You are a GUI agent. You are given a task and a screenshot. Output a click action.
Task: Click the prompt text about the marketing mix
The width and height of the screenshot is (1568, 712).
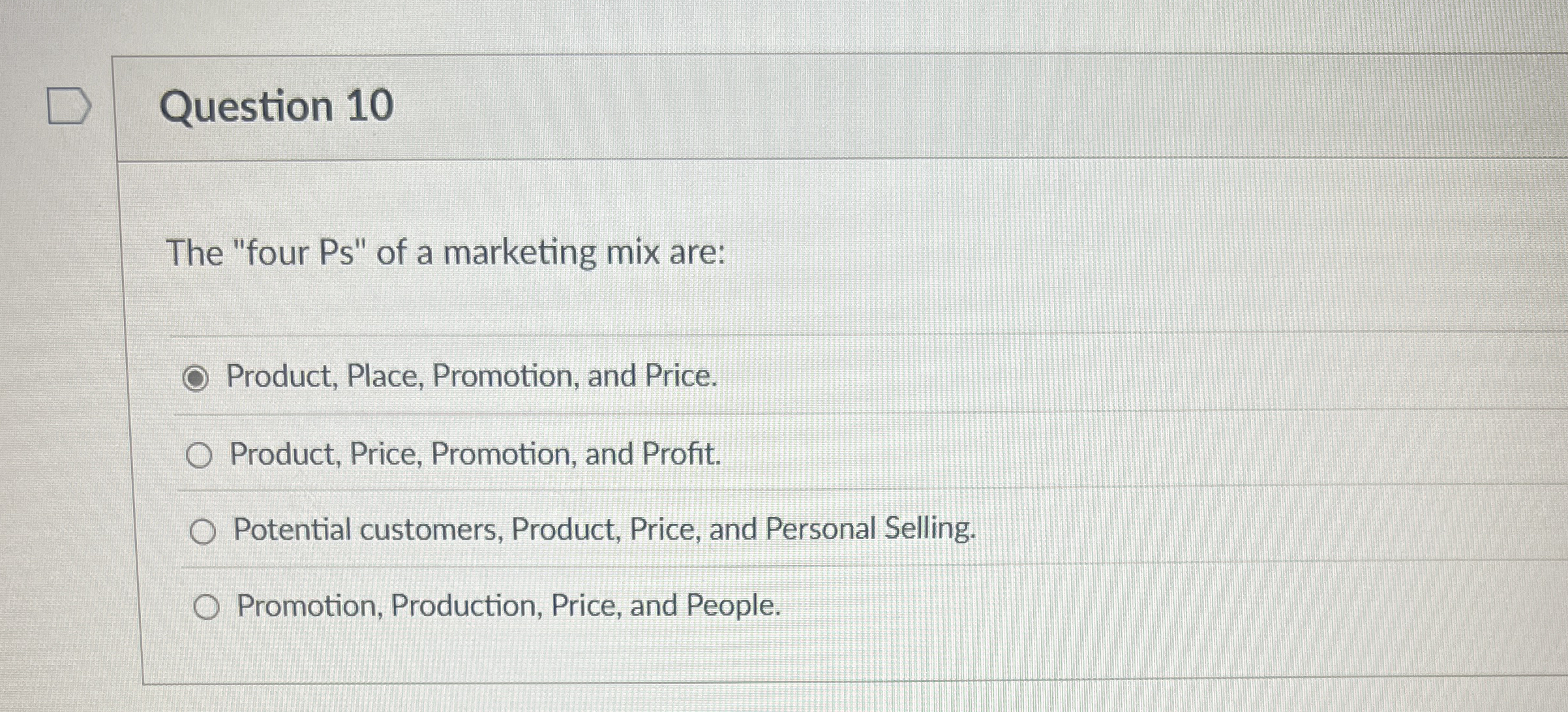pos(445,253)
